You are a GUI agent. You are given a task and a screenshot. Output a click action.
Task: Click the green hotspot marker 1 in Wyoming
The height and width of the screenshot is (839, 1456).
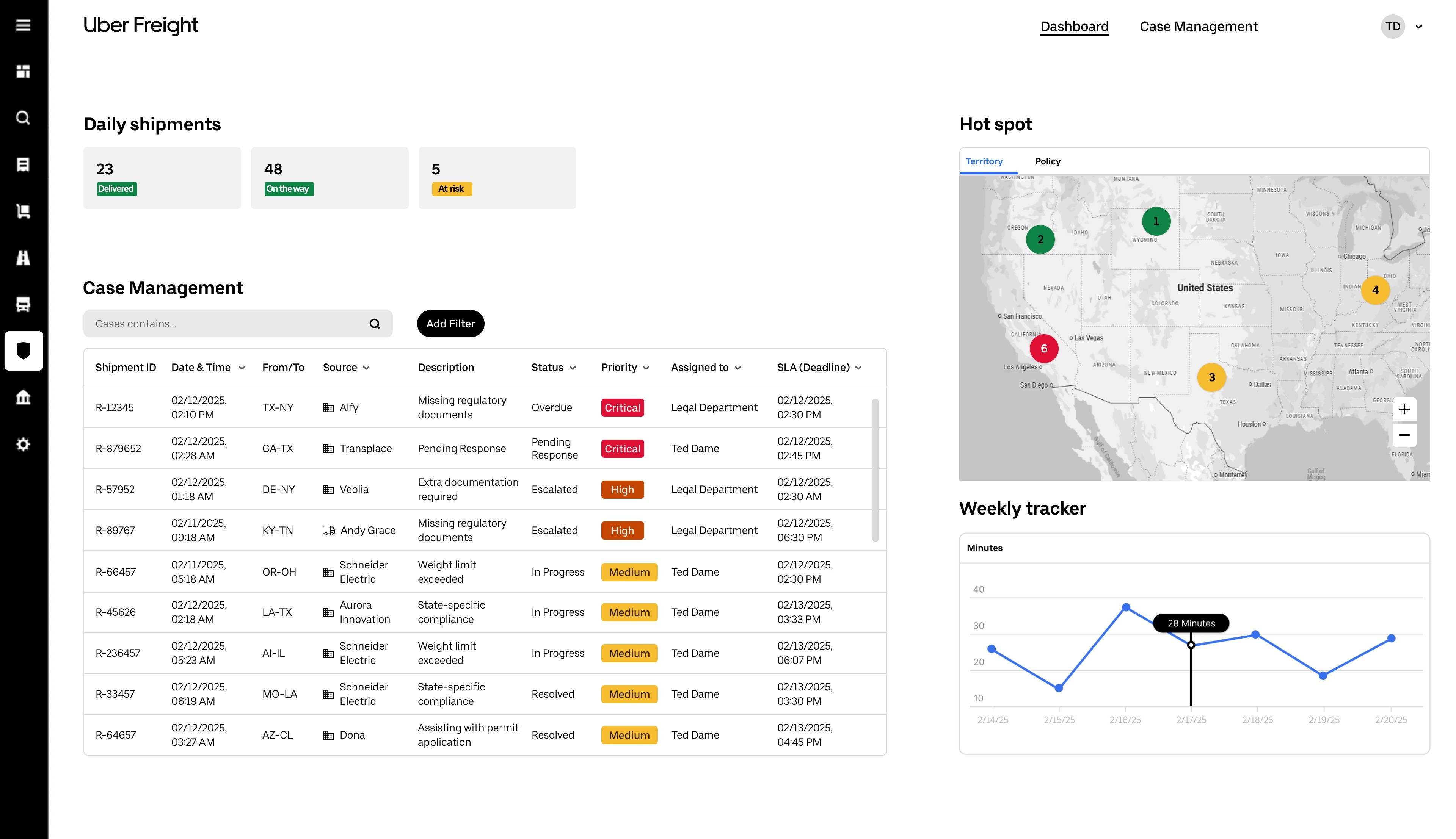(x=1156, y=221)
